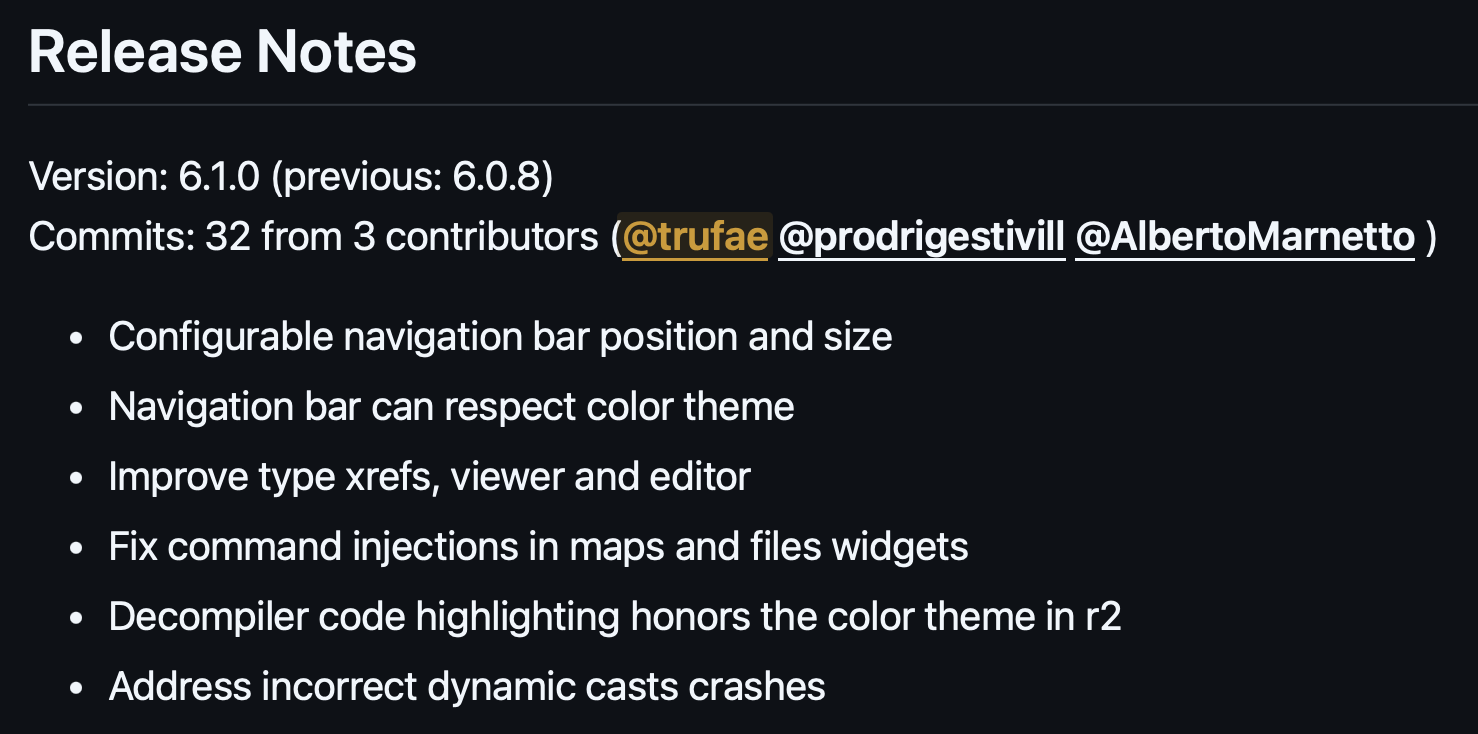Visit the @AlbertoMarnetto profile link
Viewport: 1478px width, 734px height.
1244,237
